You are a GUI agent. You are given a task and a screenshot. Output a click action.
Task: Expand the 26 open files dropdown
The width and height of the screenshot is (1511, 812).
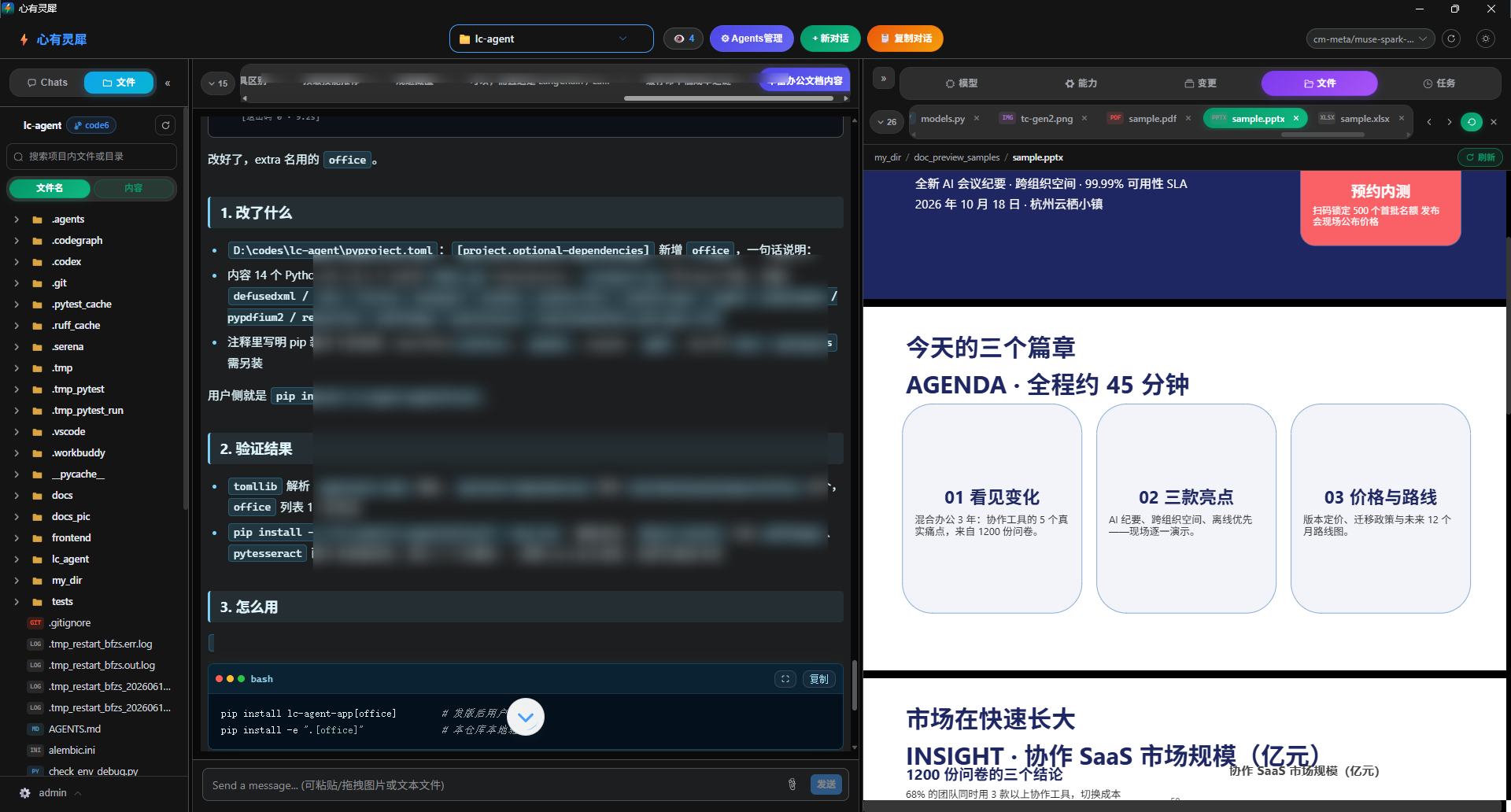[887, 122]
